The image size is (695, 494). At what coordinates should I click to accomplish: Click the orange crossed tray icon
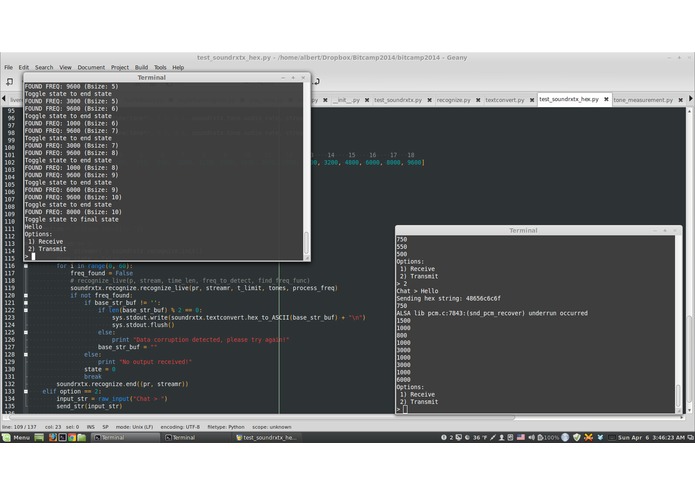tap(588, 437)
